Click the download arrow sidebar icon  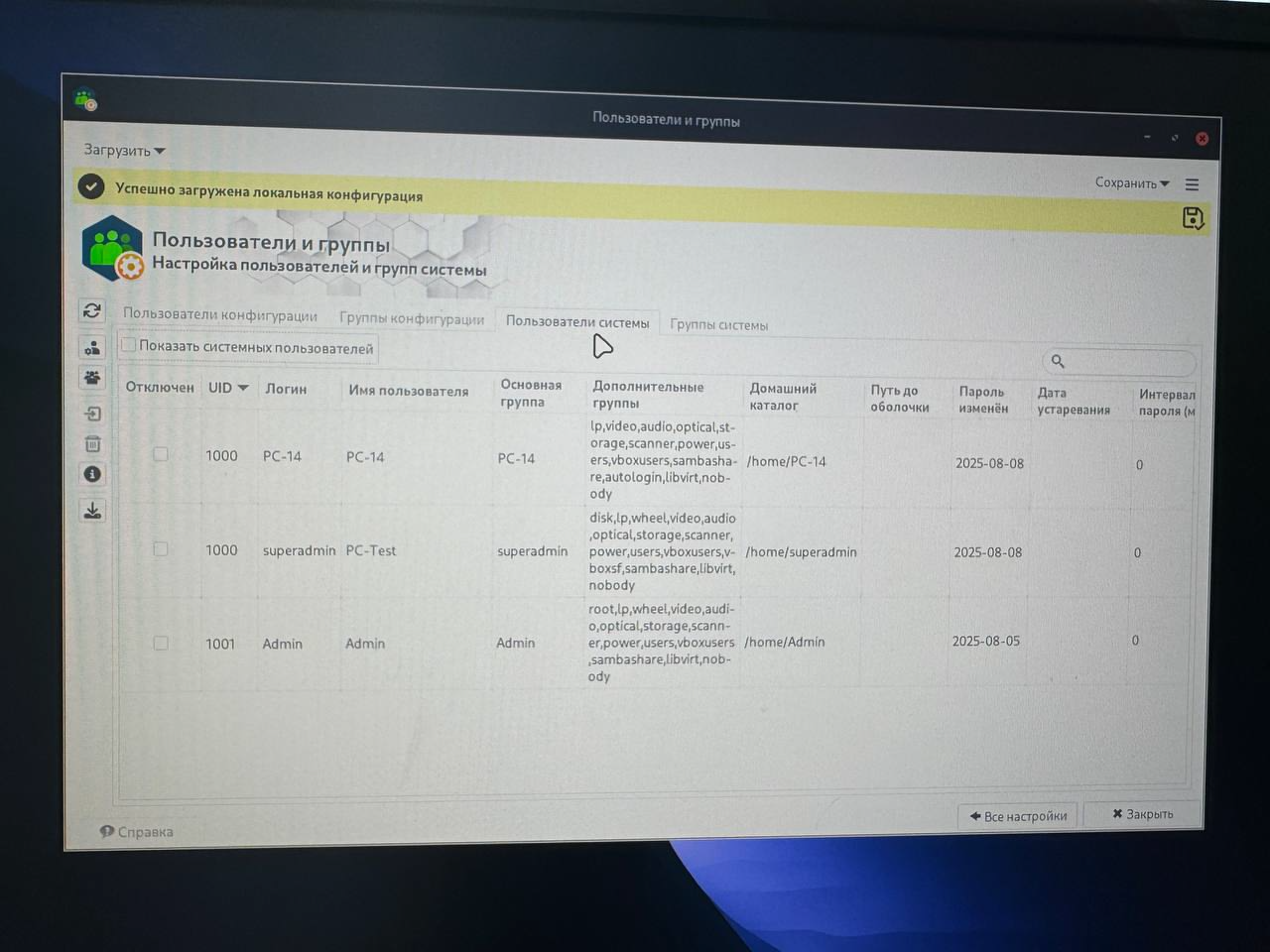[92, 511]
